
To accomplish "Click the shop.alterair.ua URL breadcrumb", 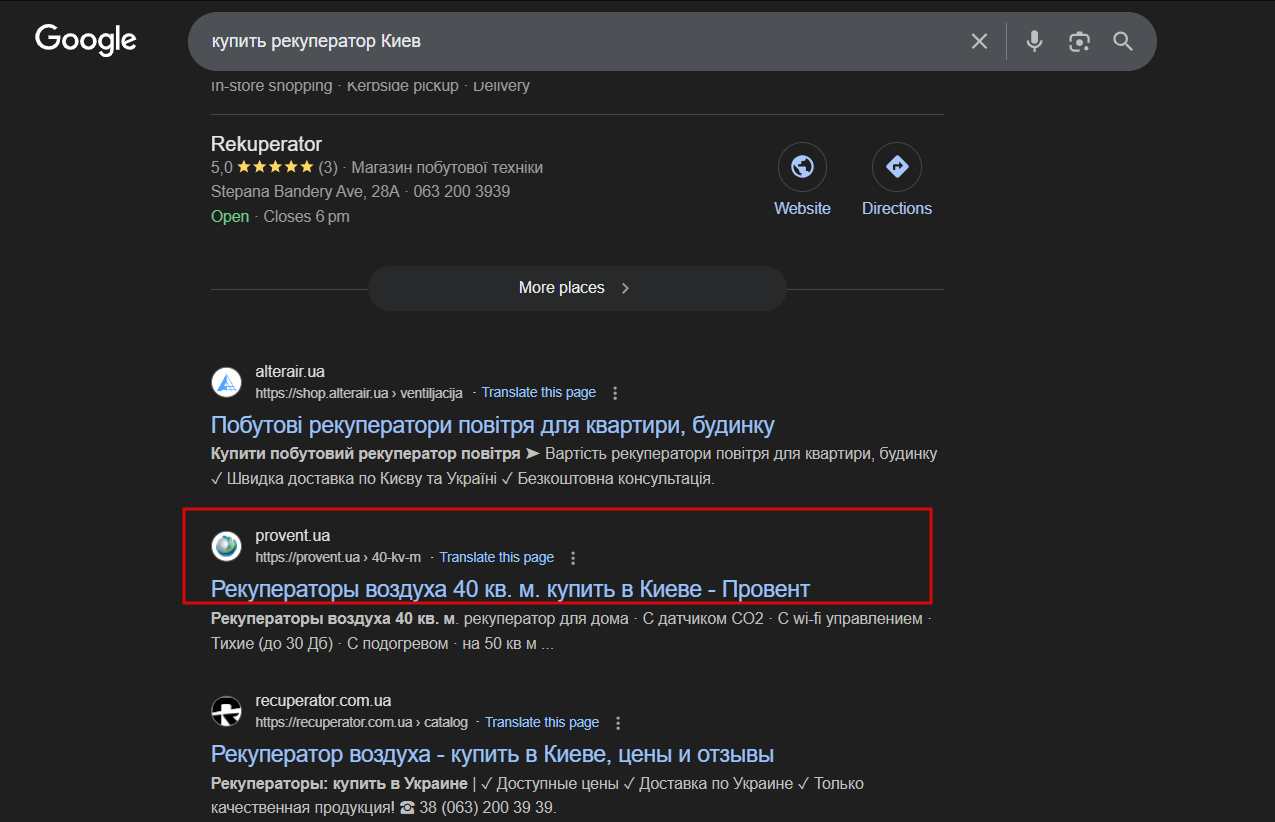I will coord(359,393).
